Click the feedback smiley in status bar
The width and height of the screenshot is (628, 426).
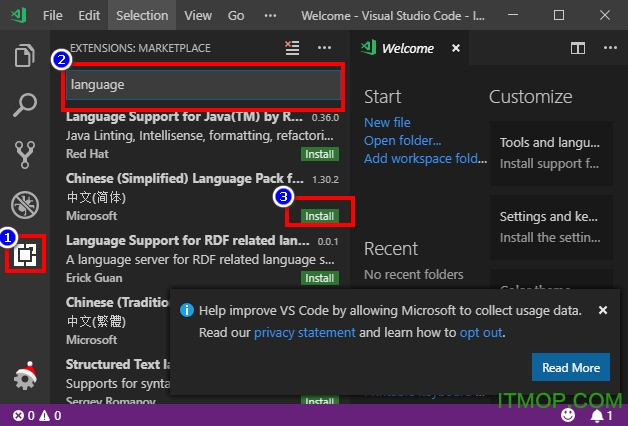pos(568,415)
